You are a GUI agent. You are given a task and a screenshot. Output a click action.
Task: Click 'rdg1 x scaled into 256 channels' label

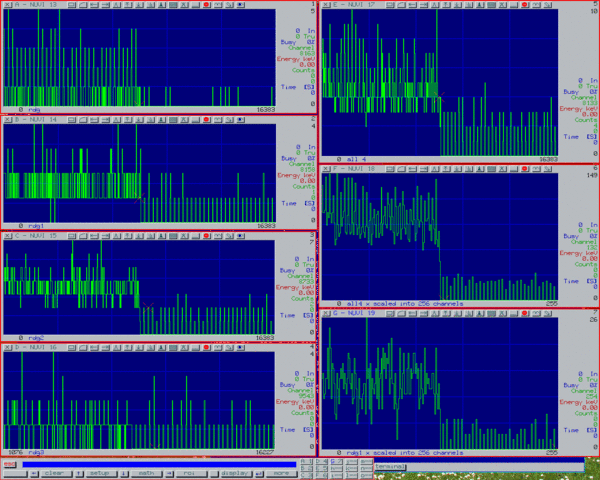pyautogui.click(x=405, y=452)
